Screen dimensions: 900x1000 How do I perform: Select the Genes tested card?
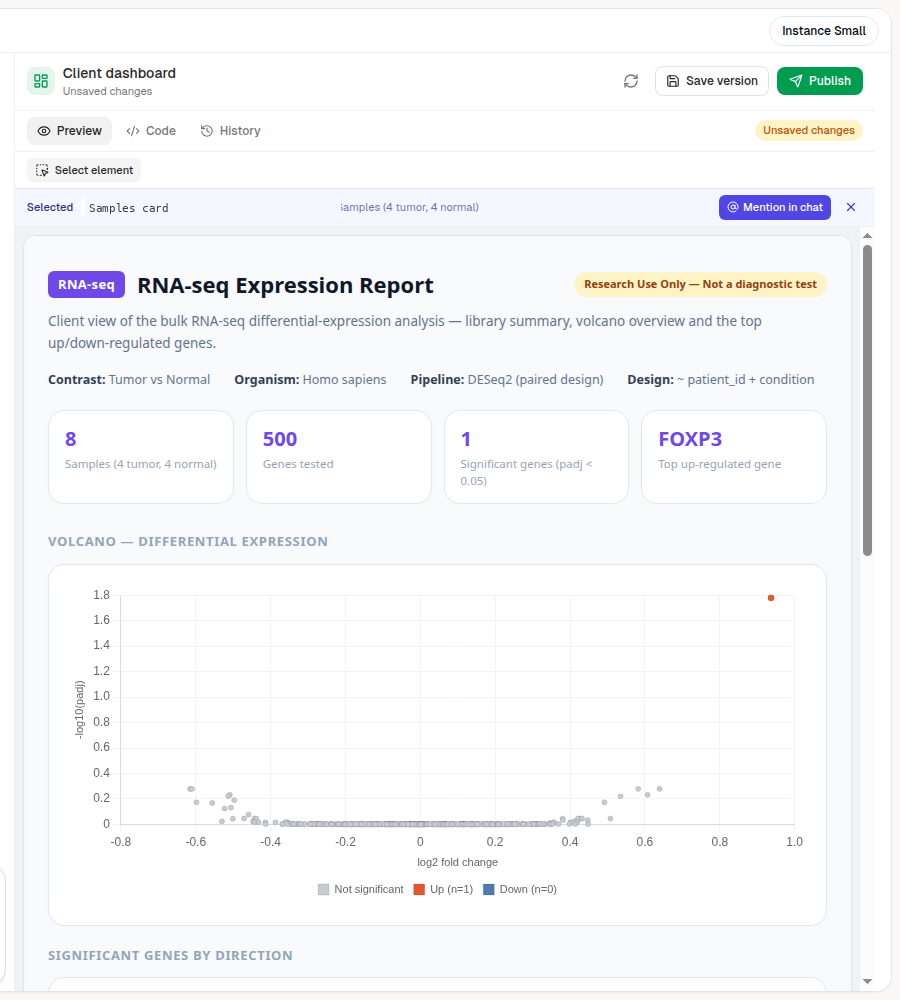[339, 457]
